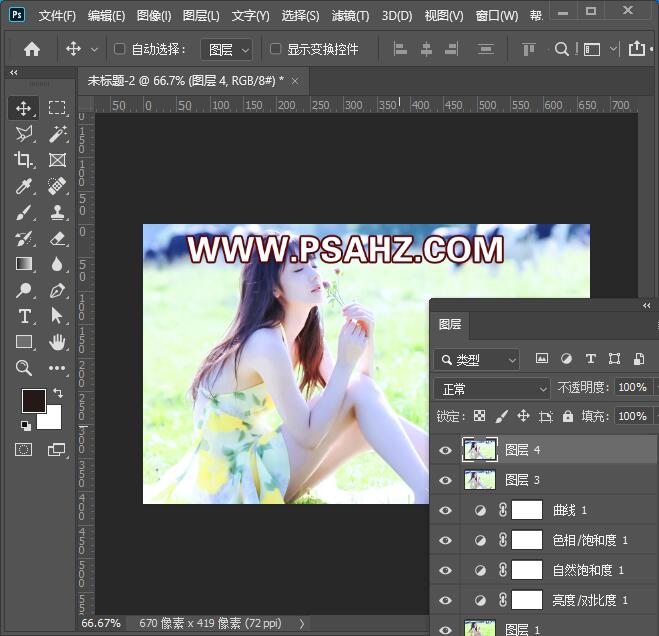
Task: Enable the 显示变换控件 checkbox
Action: (x=275, y=49)
